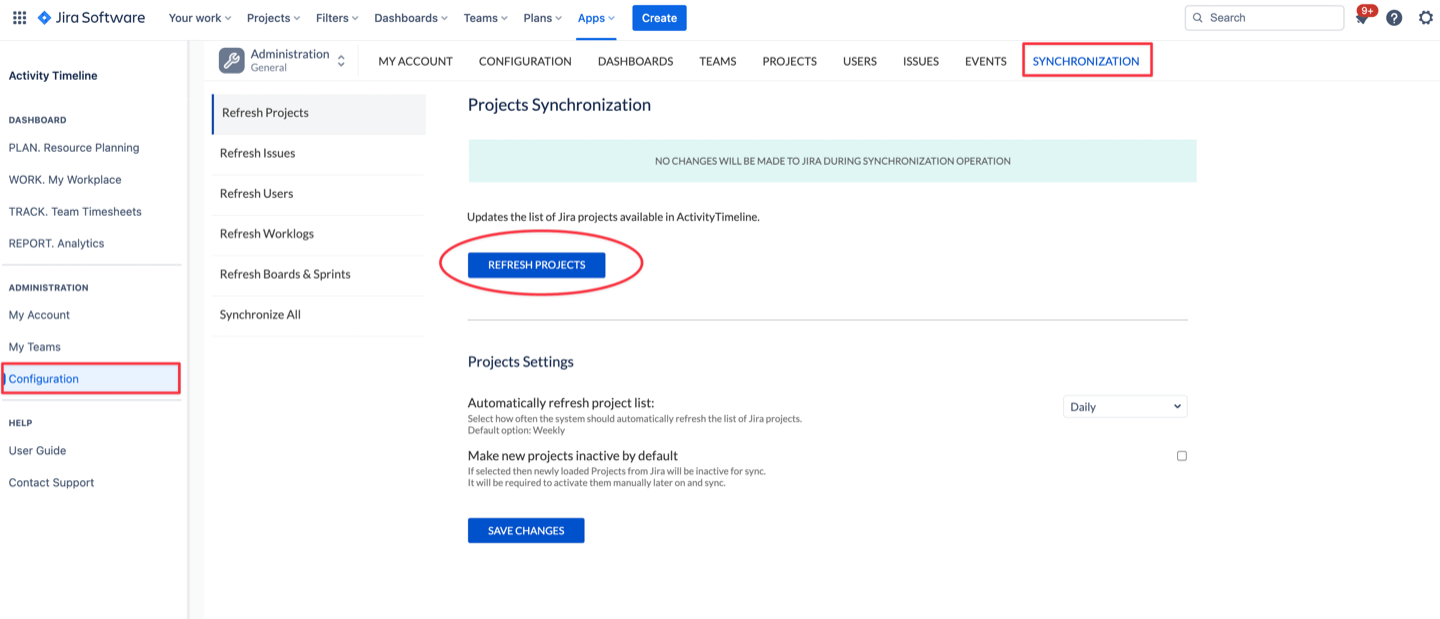Open Configuration in the left sidebar

[44, 379]
